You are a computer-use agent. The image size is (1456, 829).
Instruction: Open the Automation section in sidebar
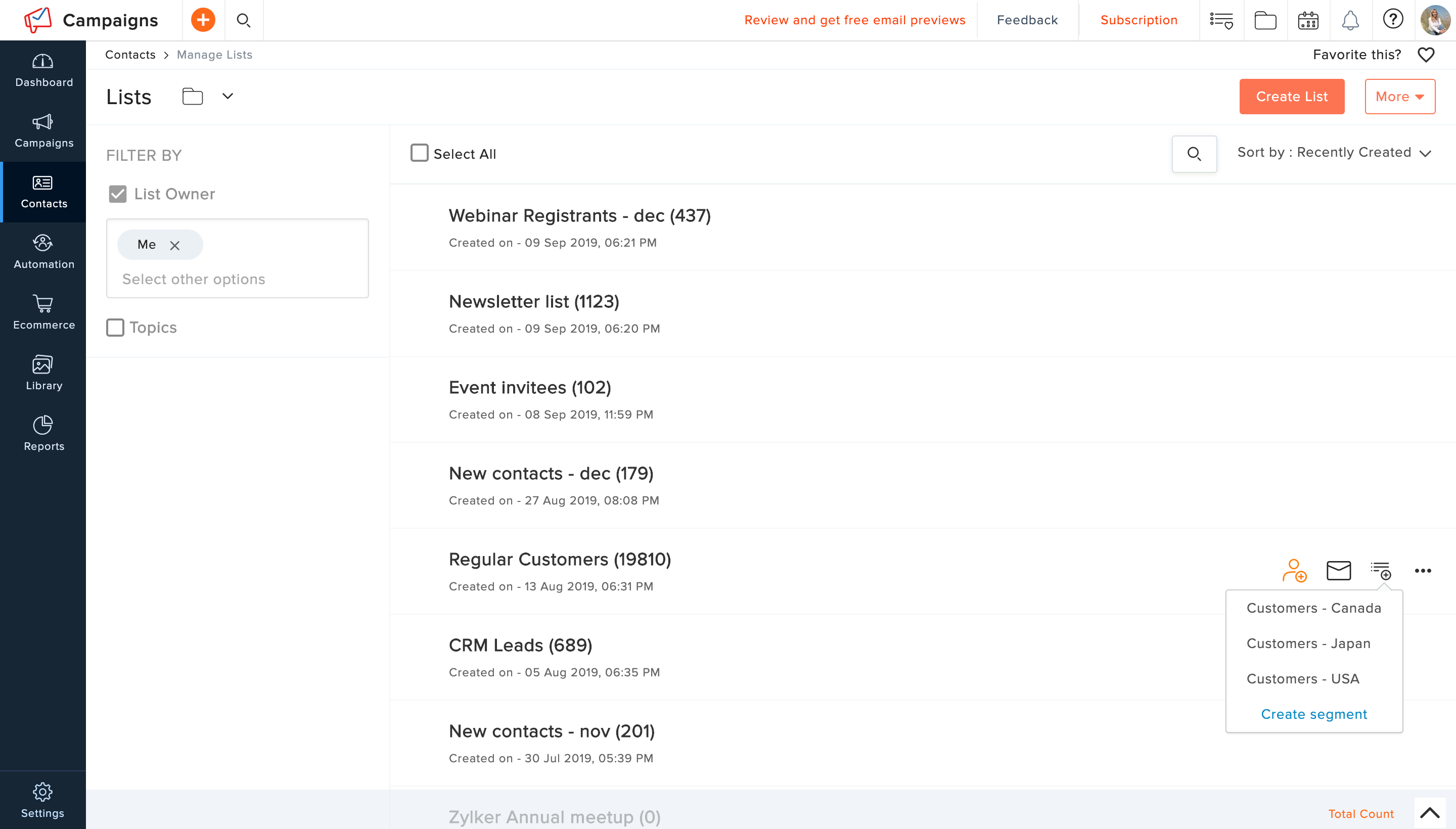coord(43,252)
